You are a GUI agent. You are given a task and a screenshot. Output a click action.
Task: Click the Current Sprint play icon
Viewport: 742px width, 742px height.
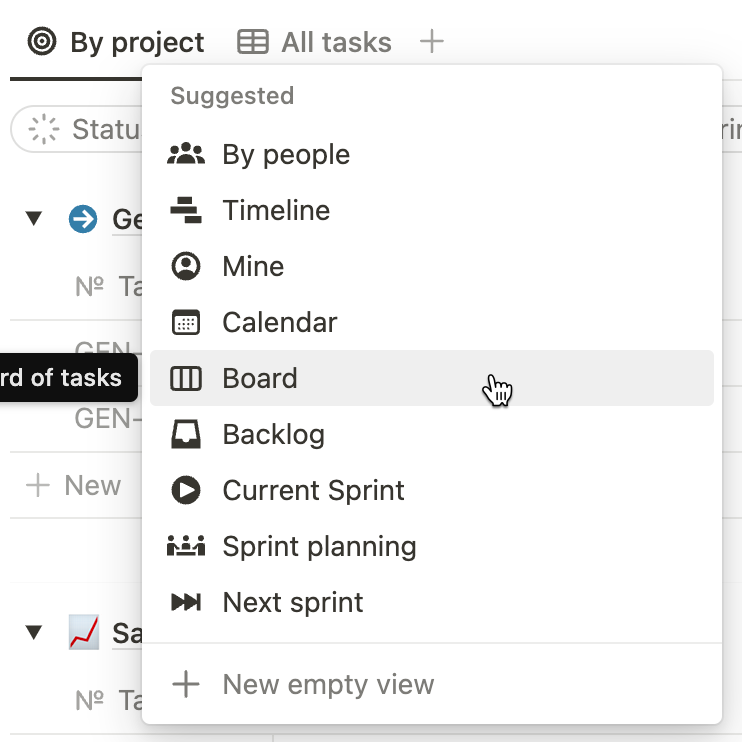coord(186,490)
